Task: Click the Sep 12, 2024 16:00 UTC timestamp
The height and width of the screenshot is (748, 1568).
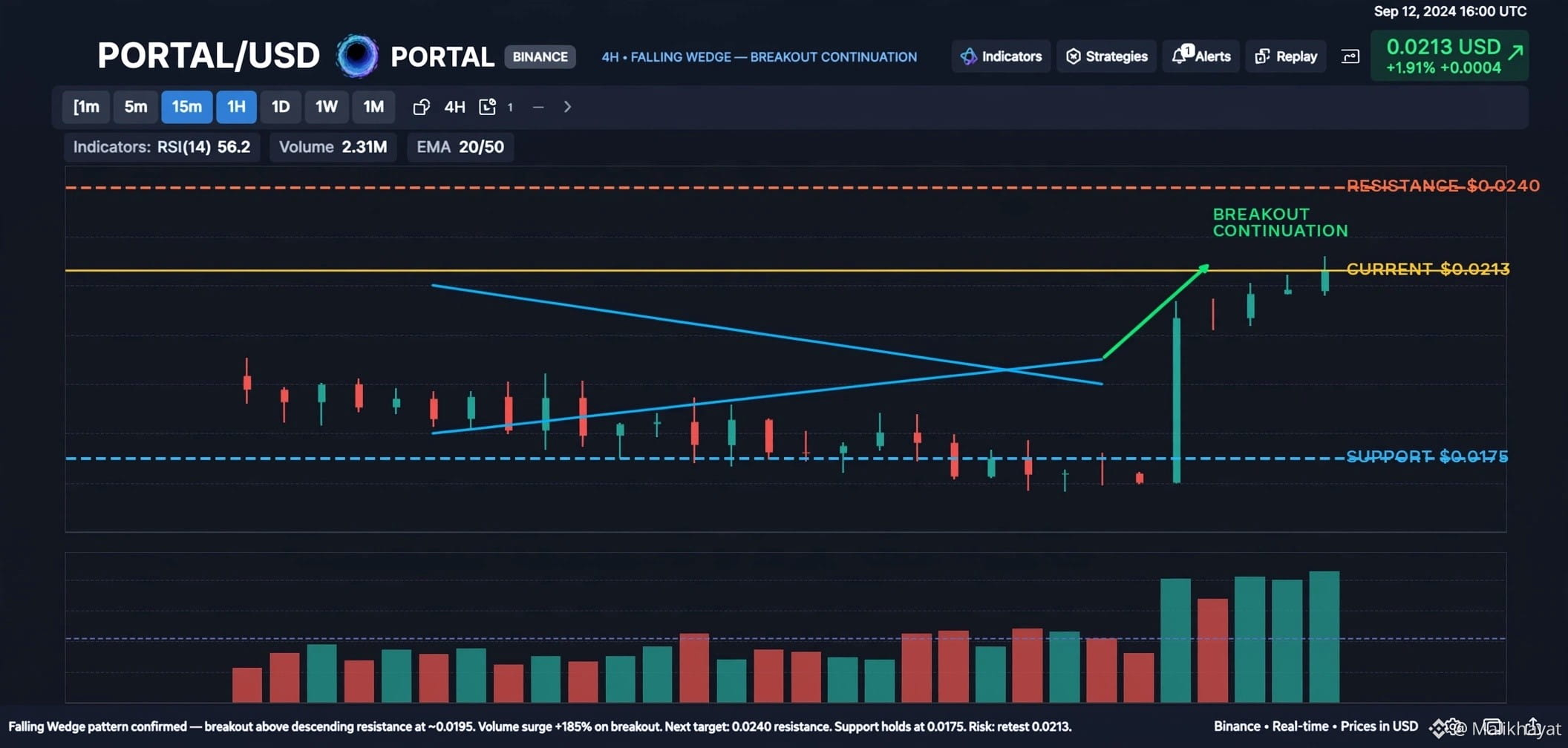Action: [x=1450, y=11]
